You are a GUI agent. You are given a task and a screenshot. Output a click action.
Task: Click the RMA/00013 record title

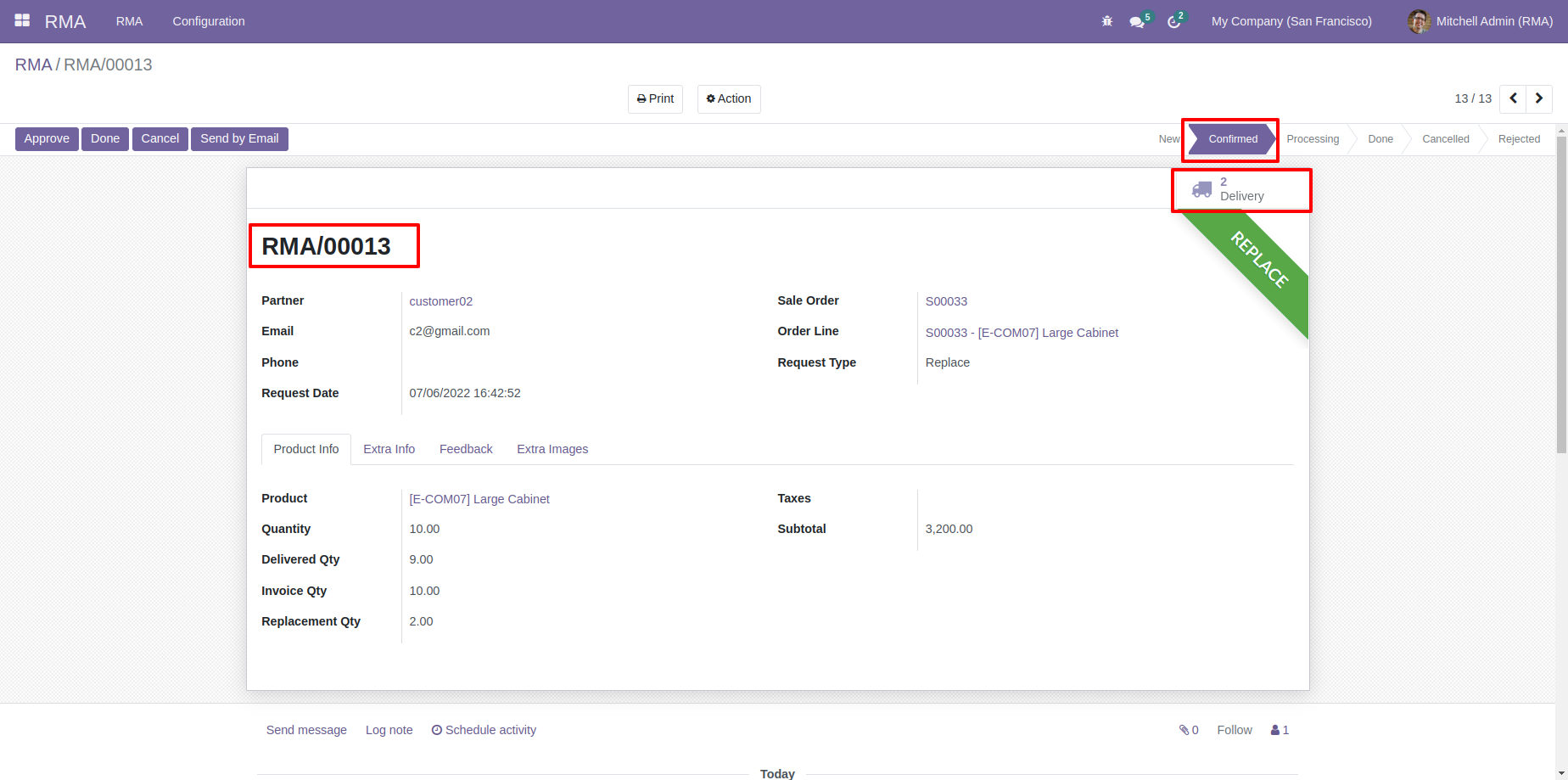(326, 246)
